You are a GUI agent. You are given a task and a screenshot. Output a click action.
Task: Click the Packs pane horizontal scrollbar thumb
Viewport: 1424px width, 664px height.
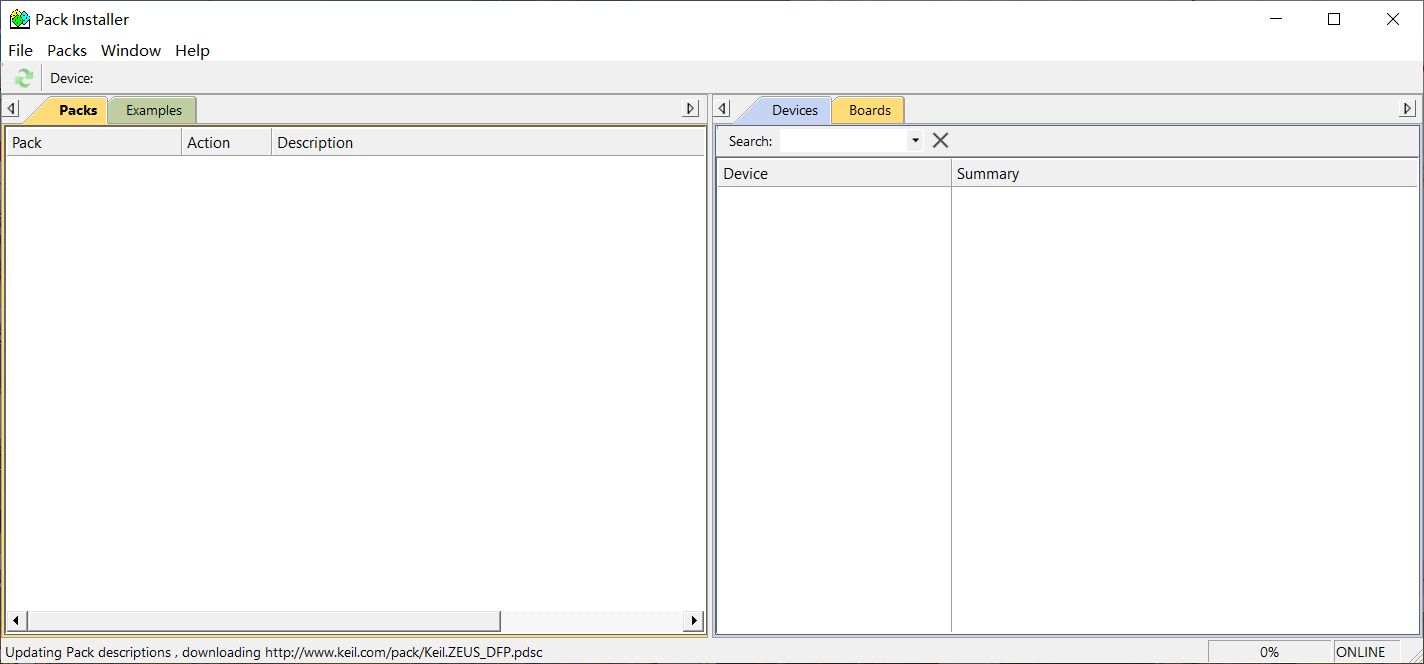[x=262, y=621]
